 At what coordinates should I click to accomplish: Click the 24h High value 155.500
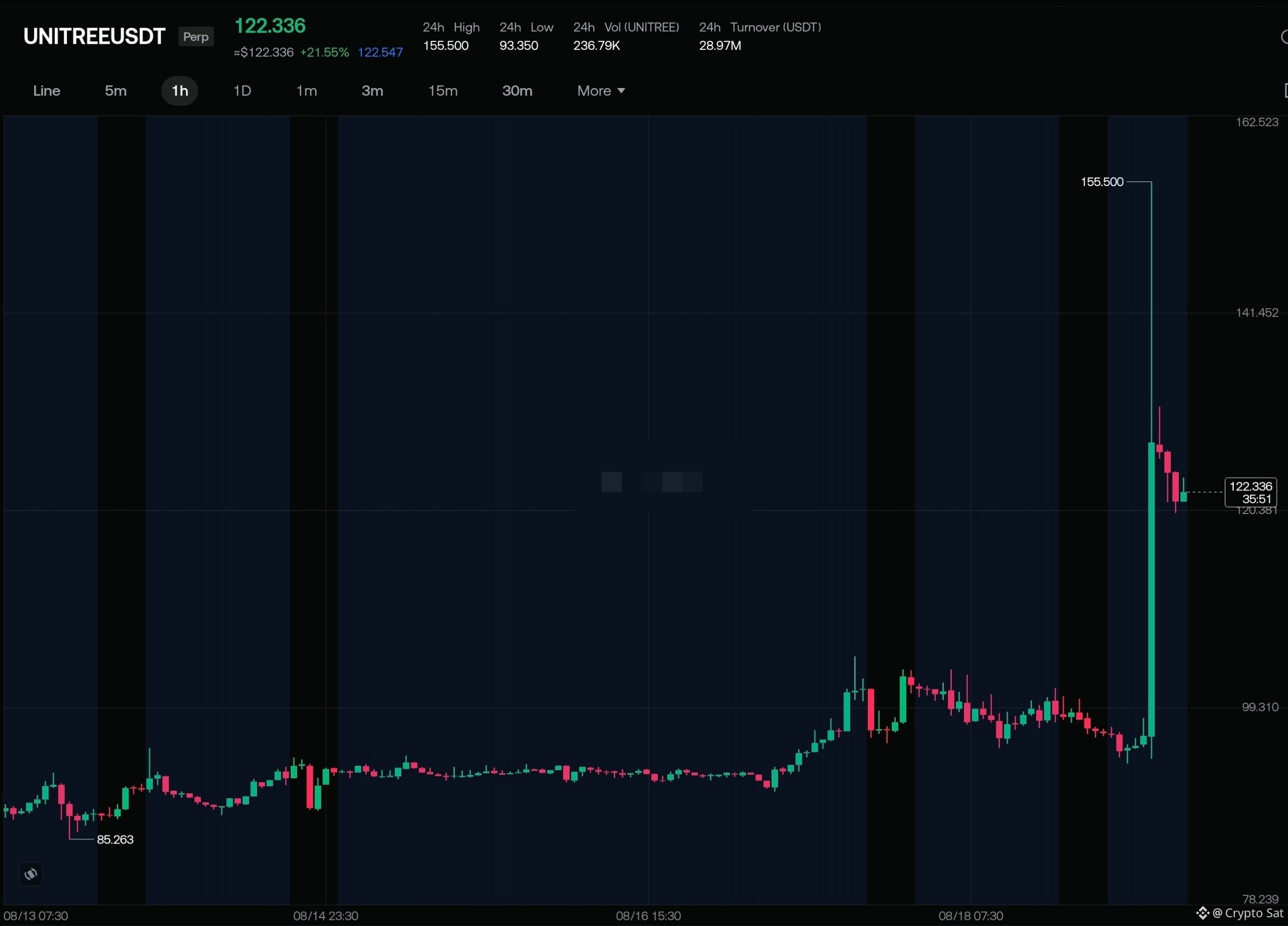(446, 45)
